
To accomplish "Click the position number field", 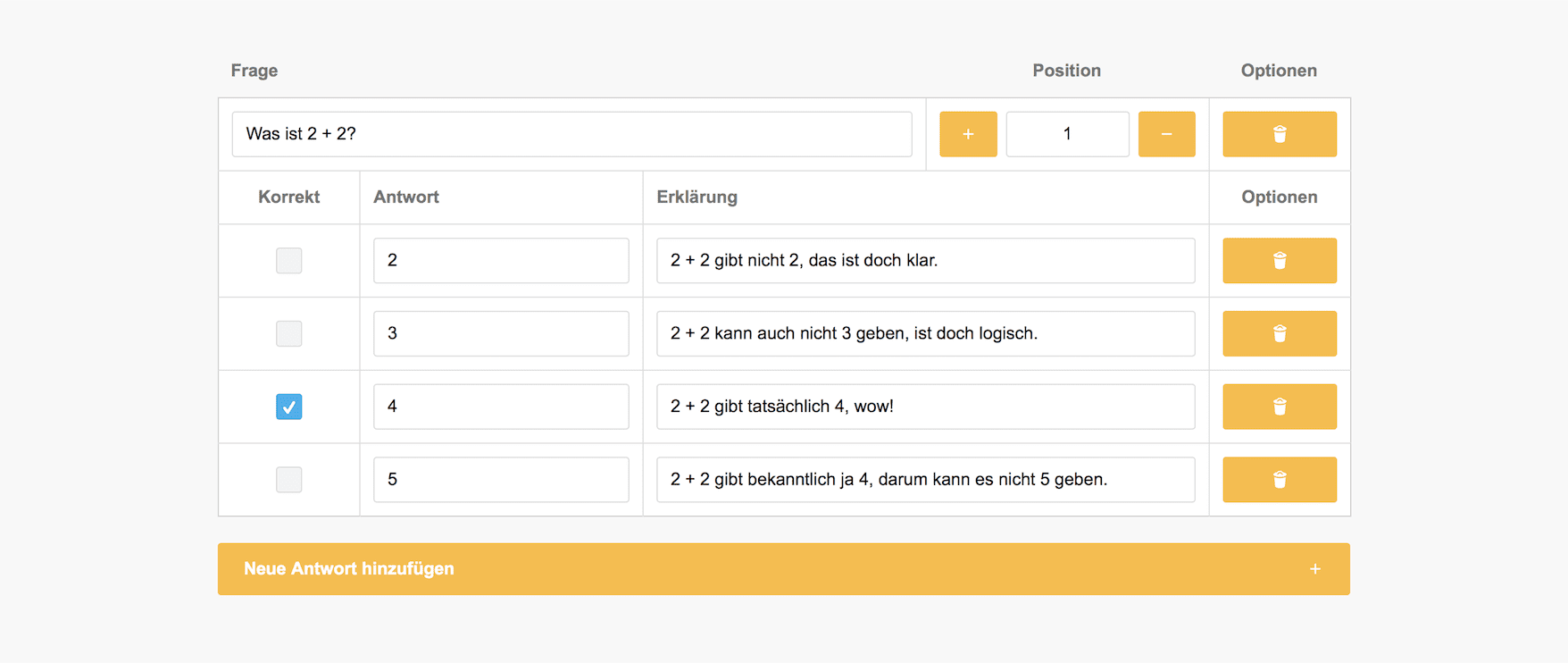I will pyautogui.click(x=1067, y=134).
